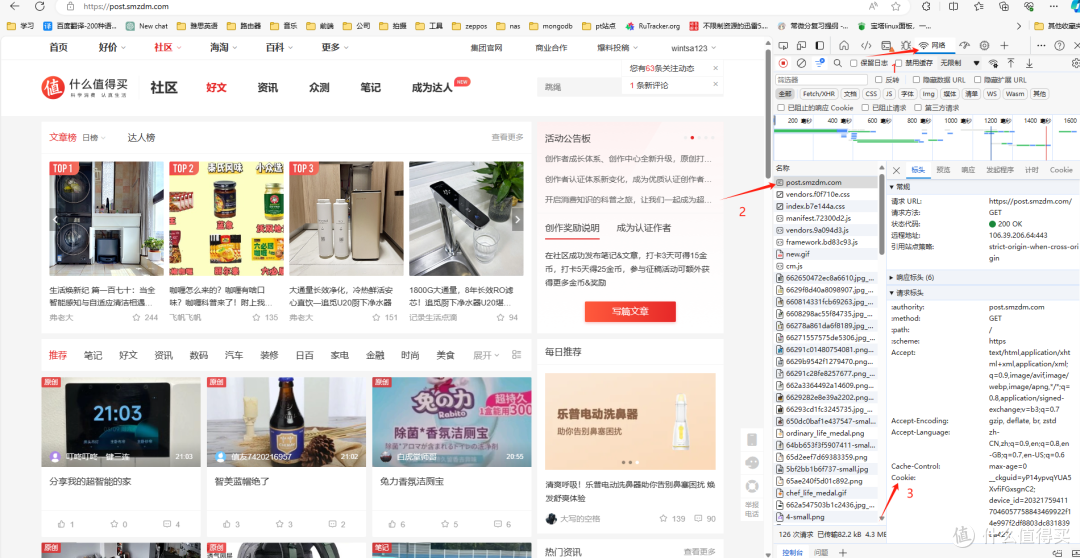Image resolution: width=1080 pixels, height=558 pixels.
Task: Enable 禁用缓存 disable cache checkbox
Action: [899, 63]
